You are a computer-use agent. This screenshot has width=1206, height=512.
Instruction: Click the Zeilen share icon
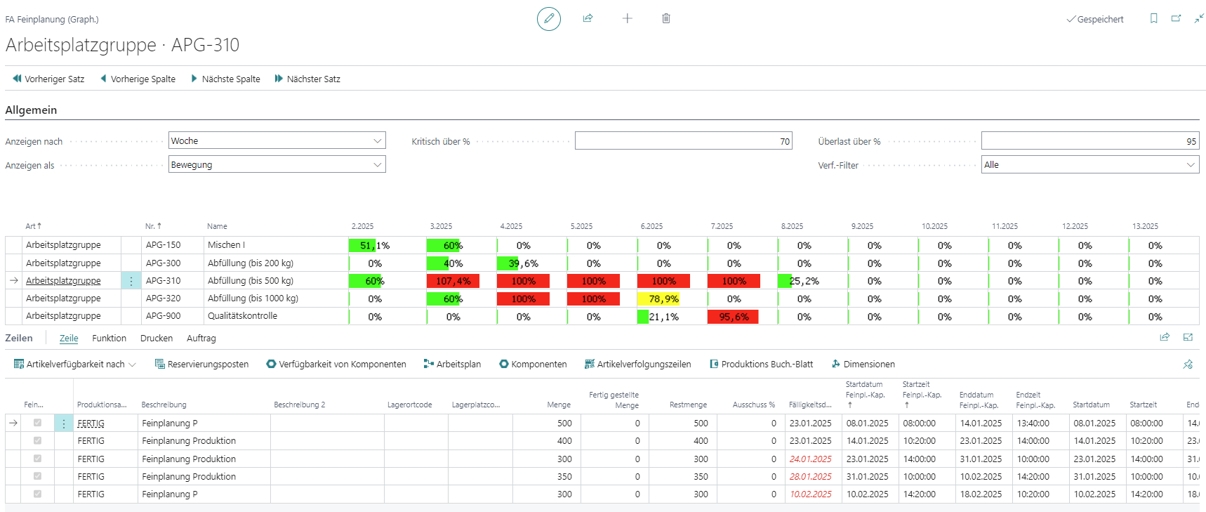(1165, 338)
